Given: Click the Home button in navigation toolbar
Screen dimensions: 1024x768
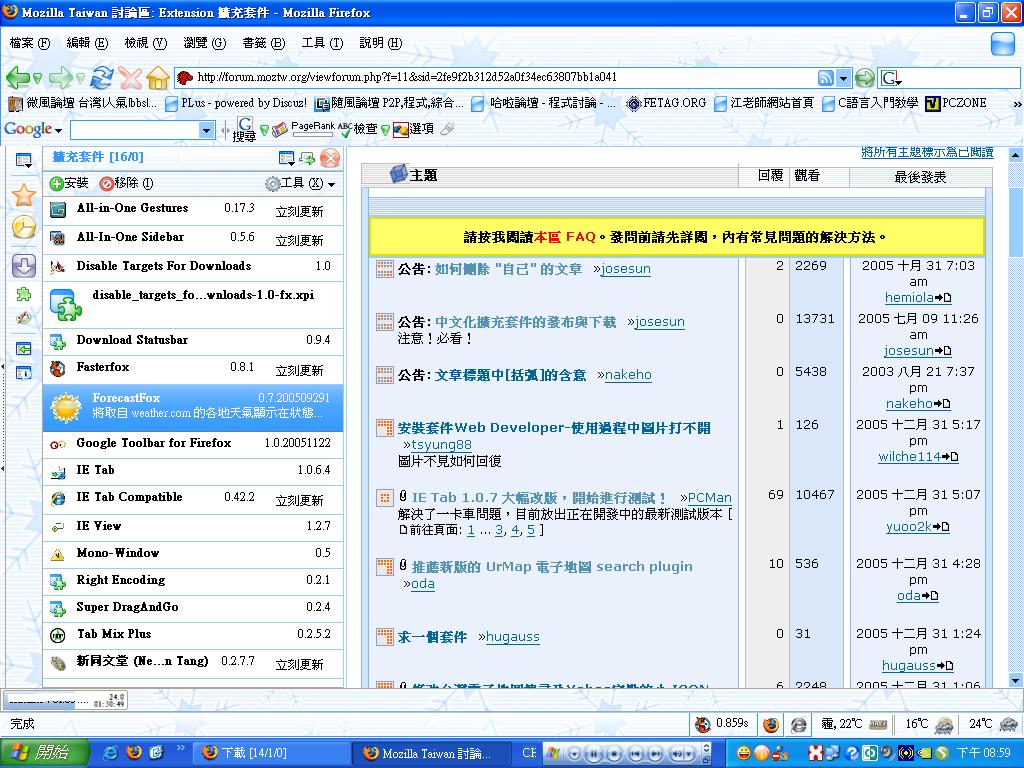Looking at the screenshot, I should (x=158, y=78).
